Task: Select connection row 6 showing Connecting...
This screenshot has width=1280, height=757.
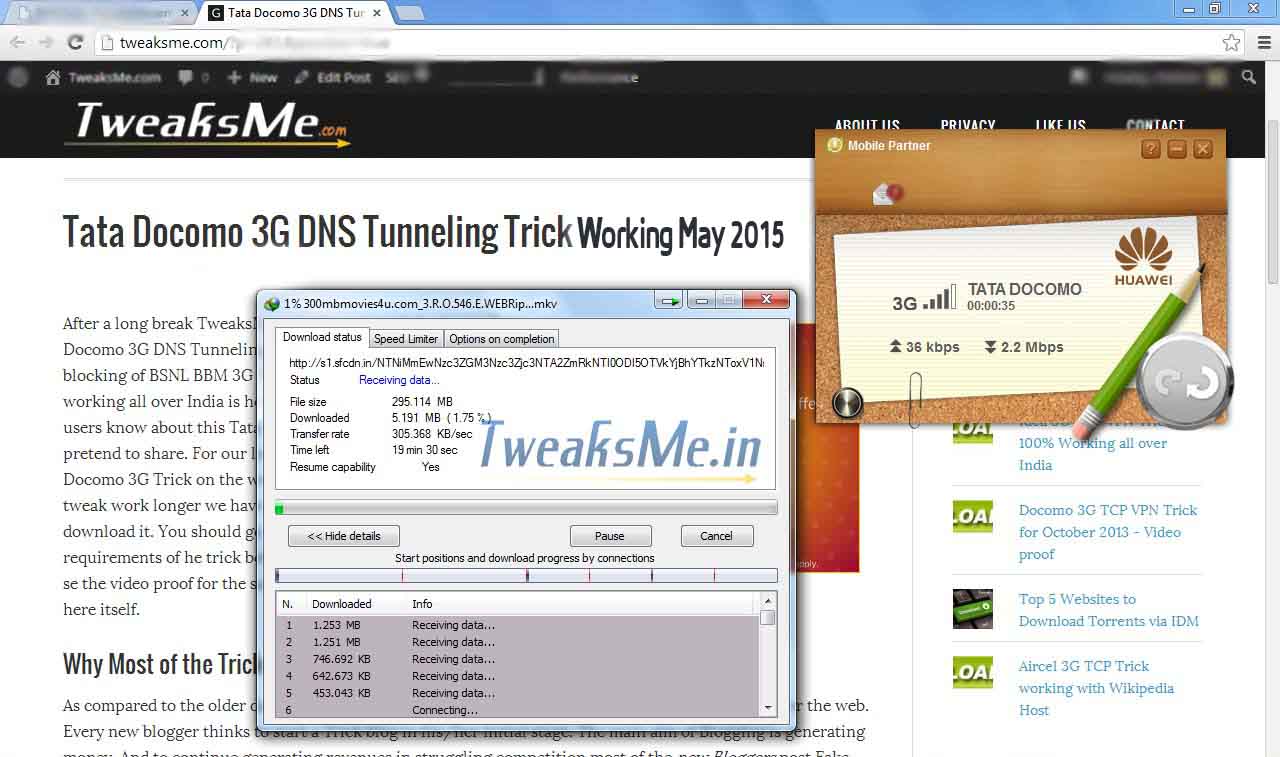Action: (518, 710)
